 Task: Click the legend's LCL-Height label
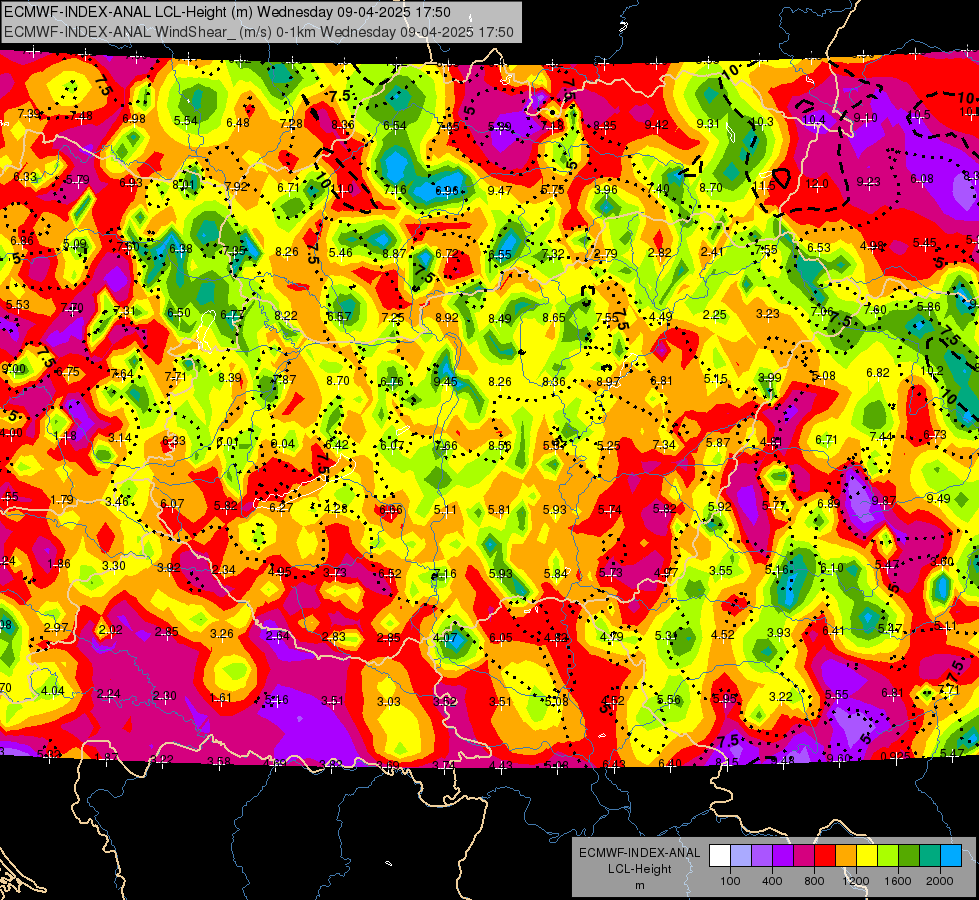639,869
